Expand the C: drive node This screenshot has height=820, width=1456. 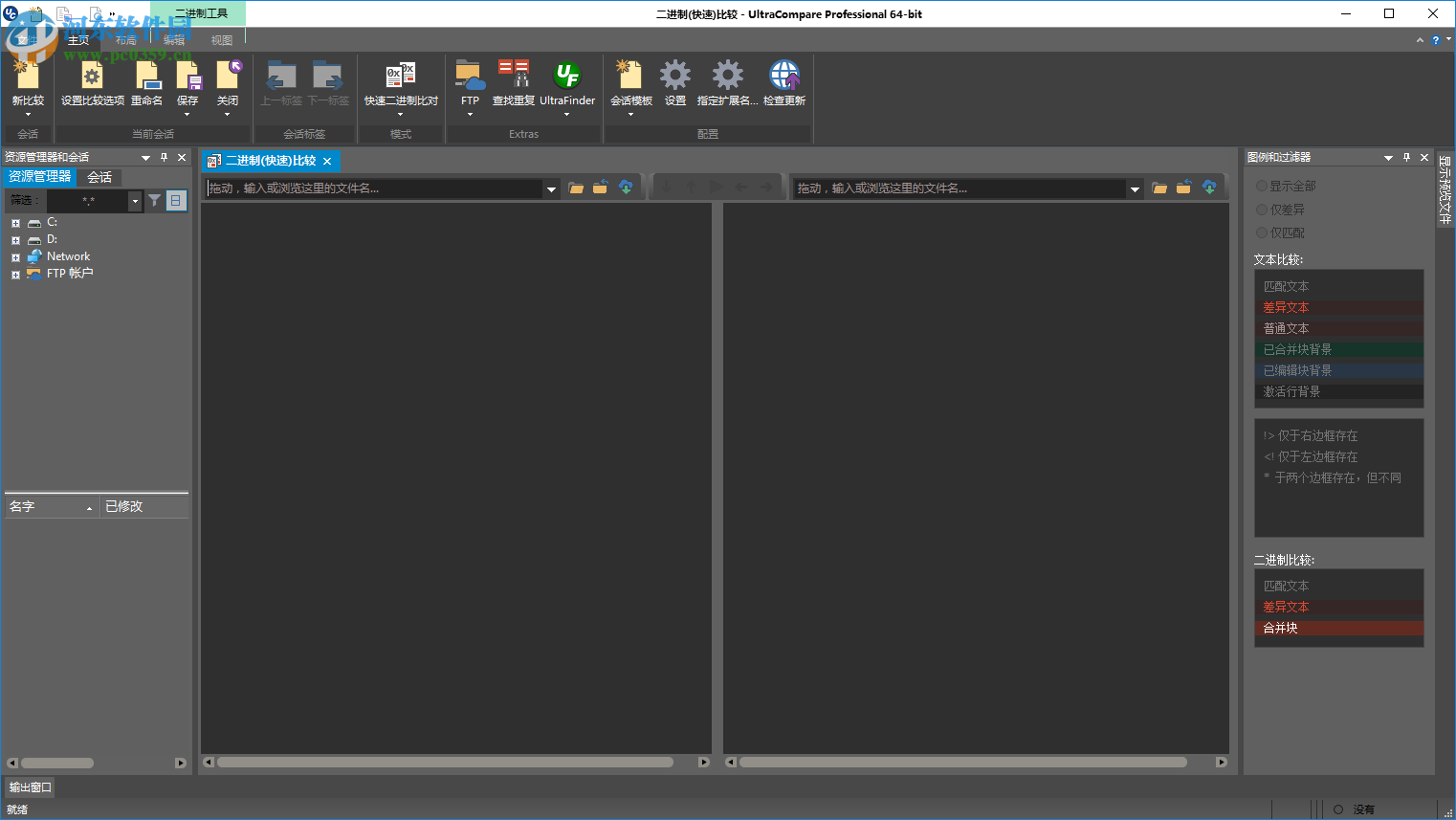(x=15, y=223)
